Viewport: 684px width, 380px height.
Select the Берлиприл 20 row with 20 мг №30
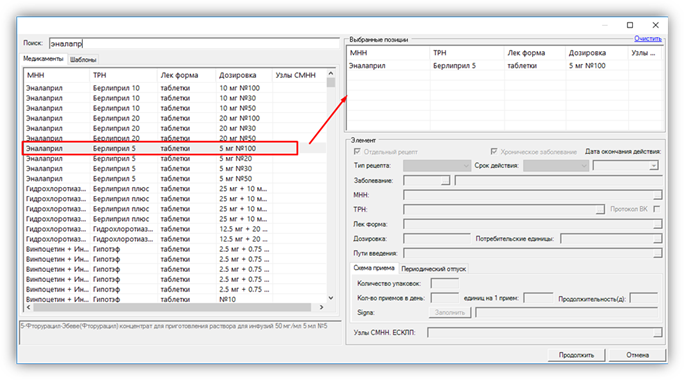[175, 128]
